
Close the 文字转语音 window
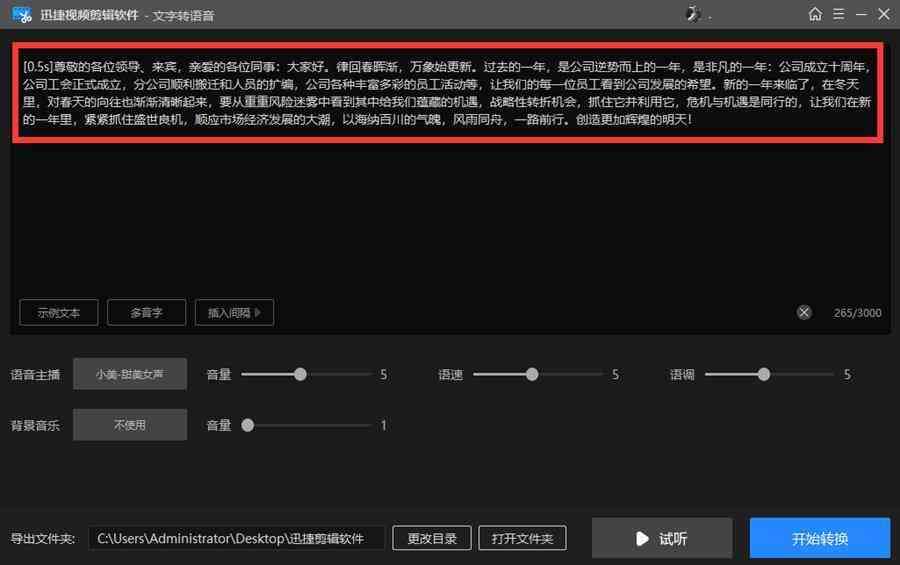[884, 14]
